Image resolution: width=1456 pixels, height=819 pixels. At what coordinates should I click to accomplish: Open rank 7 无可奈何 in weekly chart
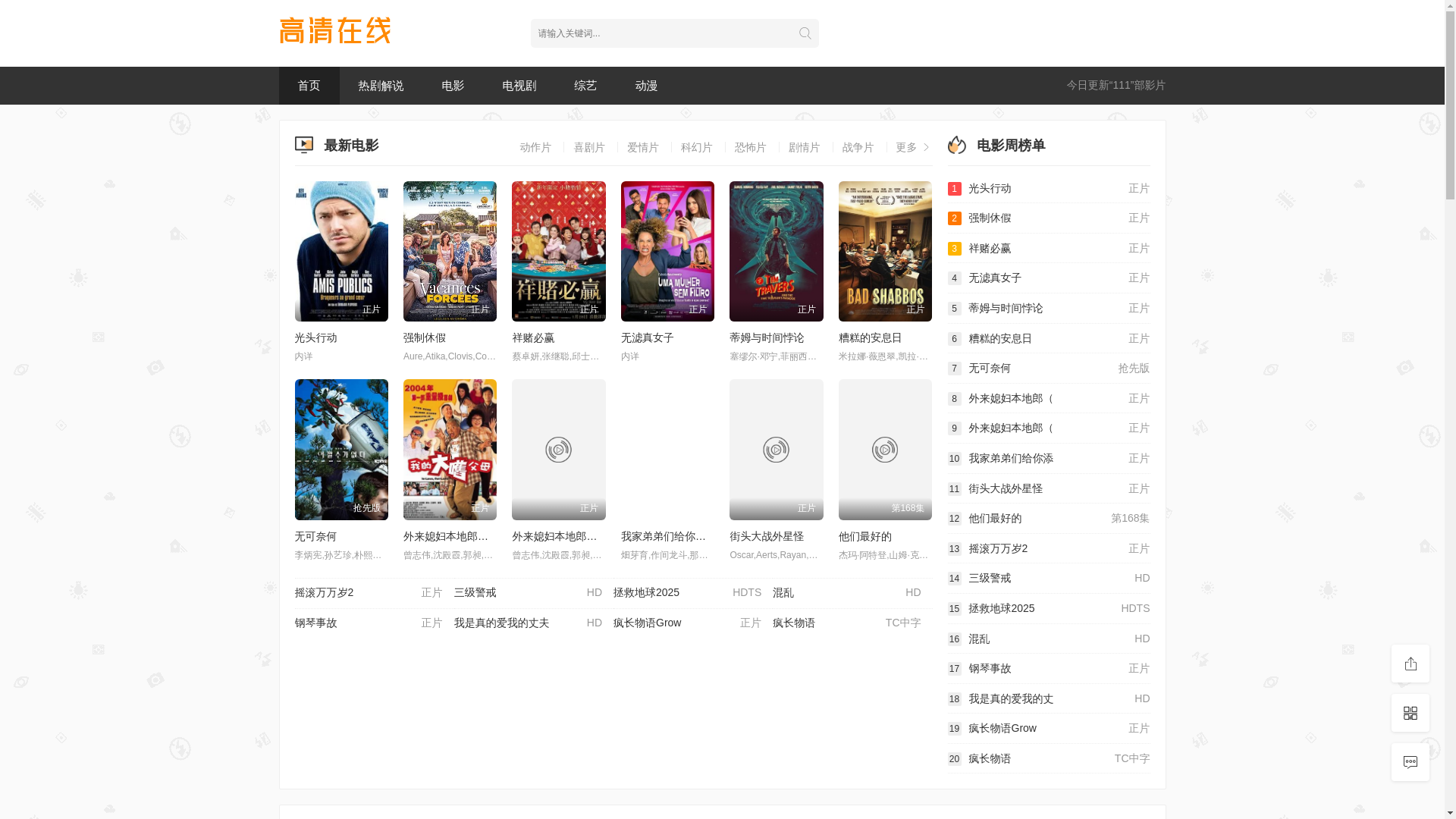1049,369
